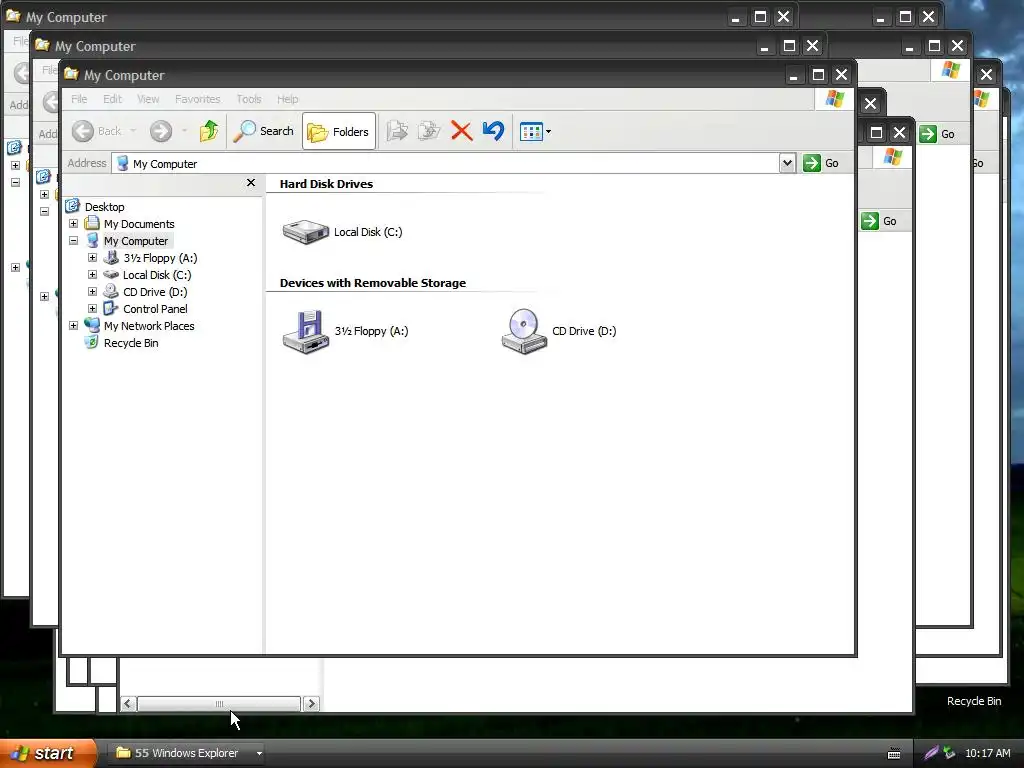Click the Forward arrow button
This screenshot has width=1024, height=768.
click(161, 131)
